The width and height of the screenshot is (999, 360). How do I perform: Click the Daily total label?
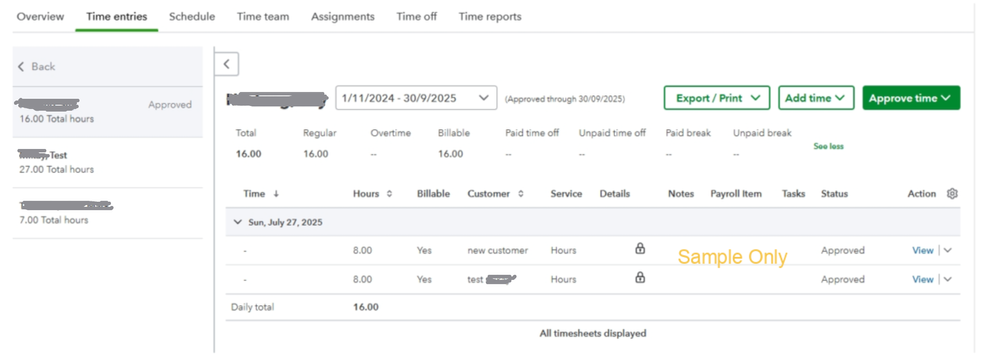point(252,307)
